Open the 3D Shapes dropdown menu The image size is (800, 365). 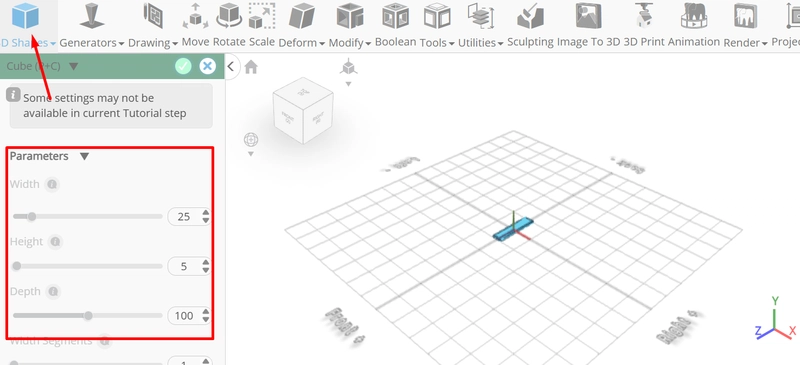pos(53,44)
